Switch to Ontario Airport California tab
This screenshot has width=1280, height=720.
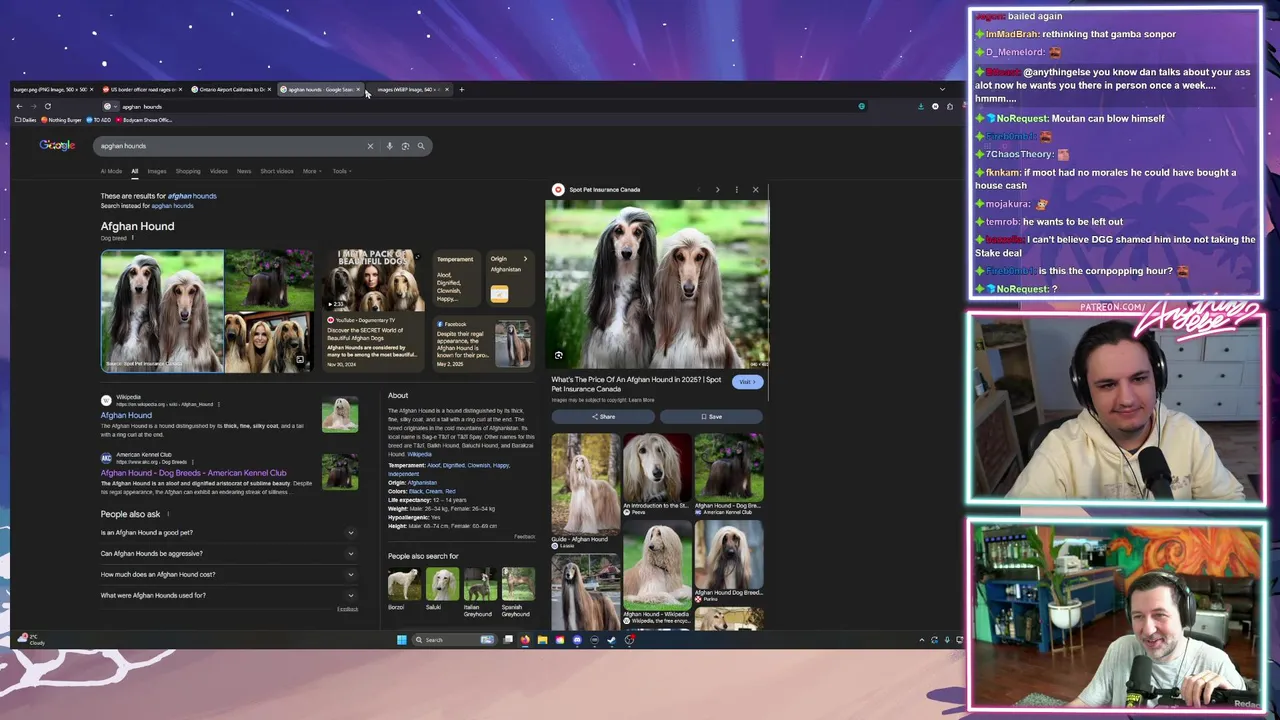pos(229,90)
